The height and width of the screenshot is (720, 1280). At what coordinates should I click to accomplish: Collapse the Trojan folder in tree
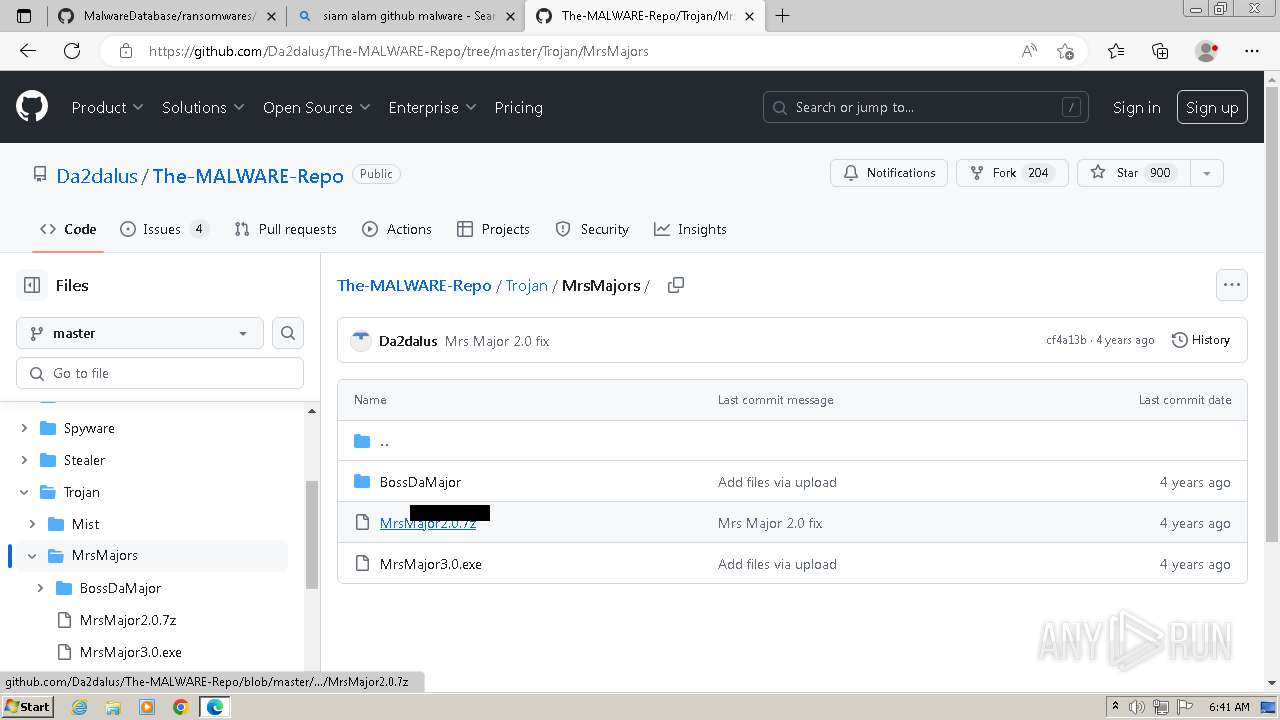(x=24, y=492)
